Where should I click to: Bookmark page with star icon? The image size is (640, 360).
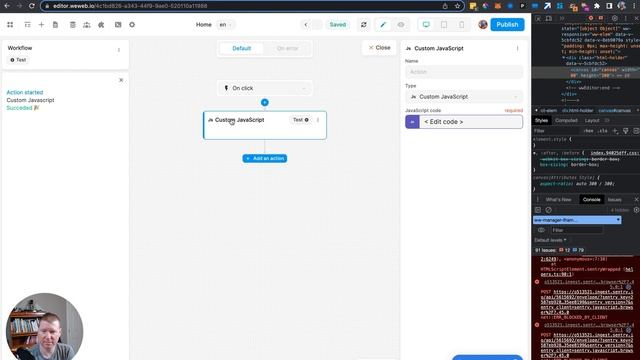pos(457,6)
